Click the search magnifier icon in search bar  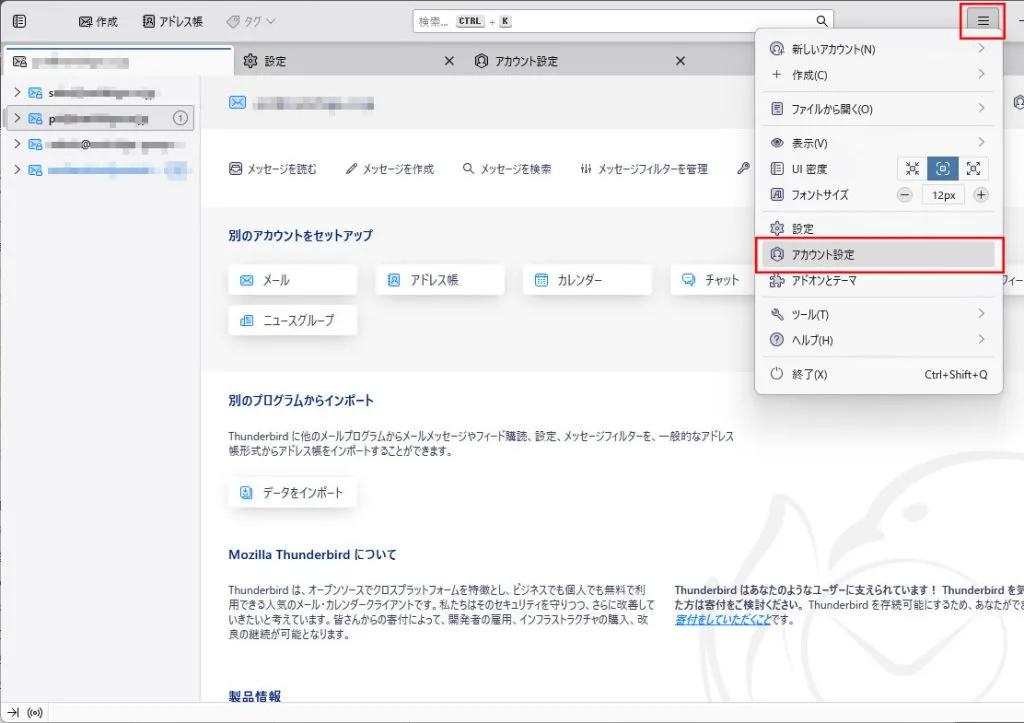coord(821,21)
